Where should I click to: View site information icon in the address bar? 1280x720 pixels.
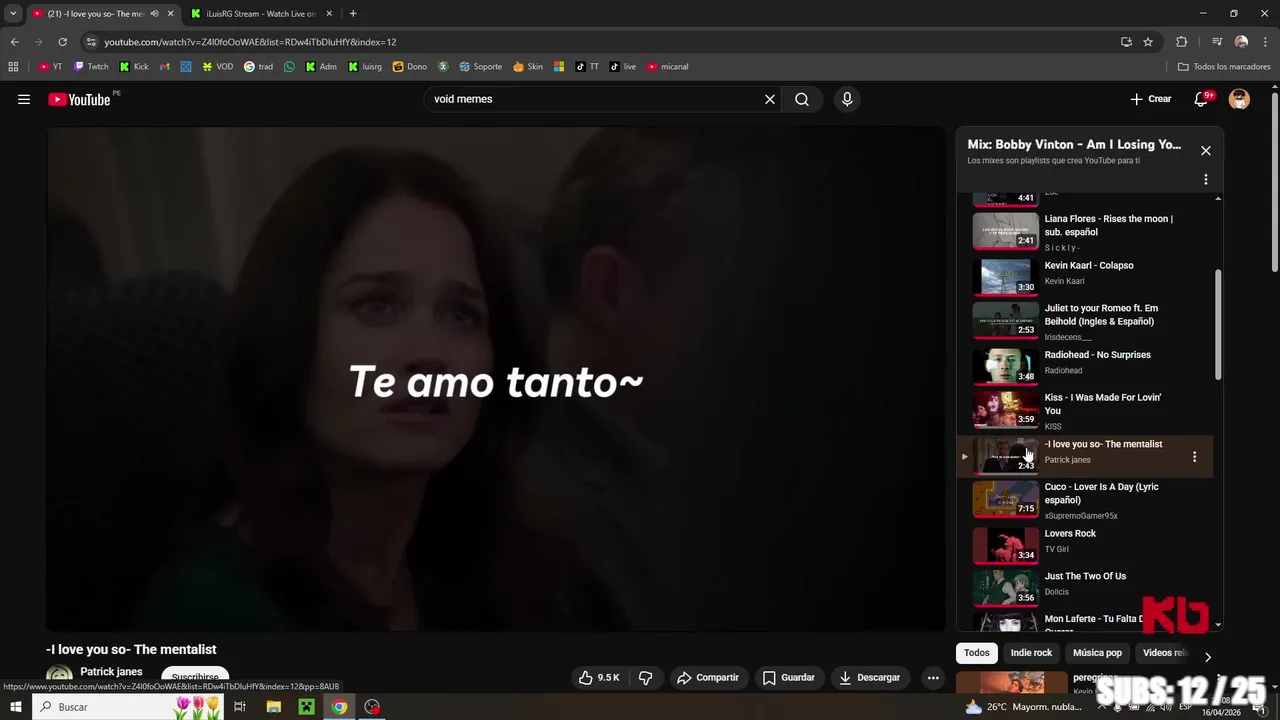point(91,42)
